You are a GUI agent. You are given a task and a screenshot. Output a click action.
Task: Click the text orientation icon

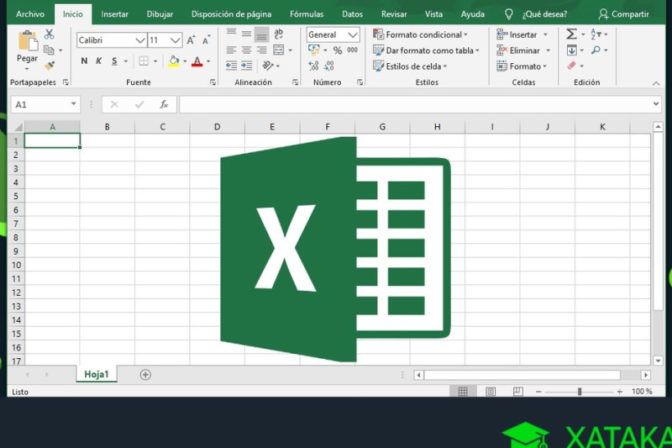(268, 66)
